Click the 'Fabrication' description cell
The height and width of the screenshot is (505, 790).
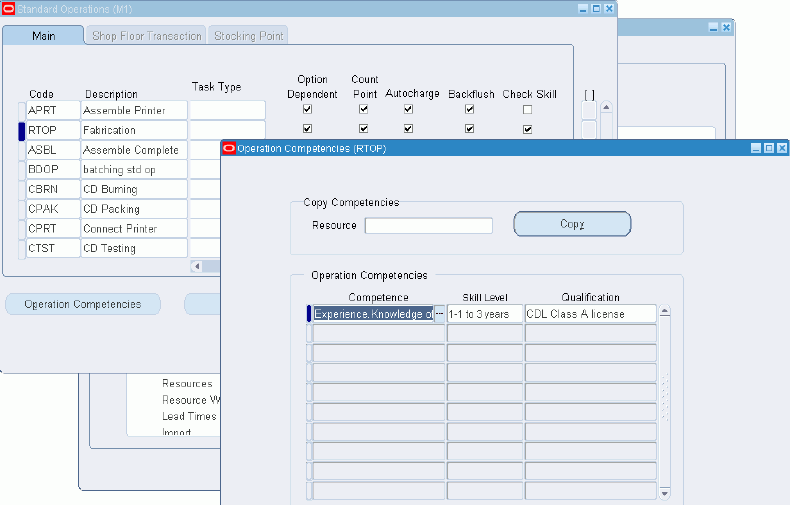[134, 130]
